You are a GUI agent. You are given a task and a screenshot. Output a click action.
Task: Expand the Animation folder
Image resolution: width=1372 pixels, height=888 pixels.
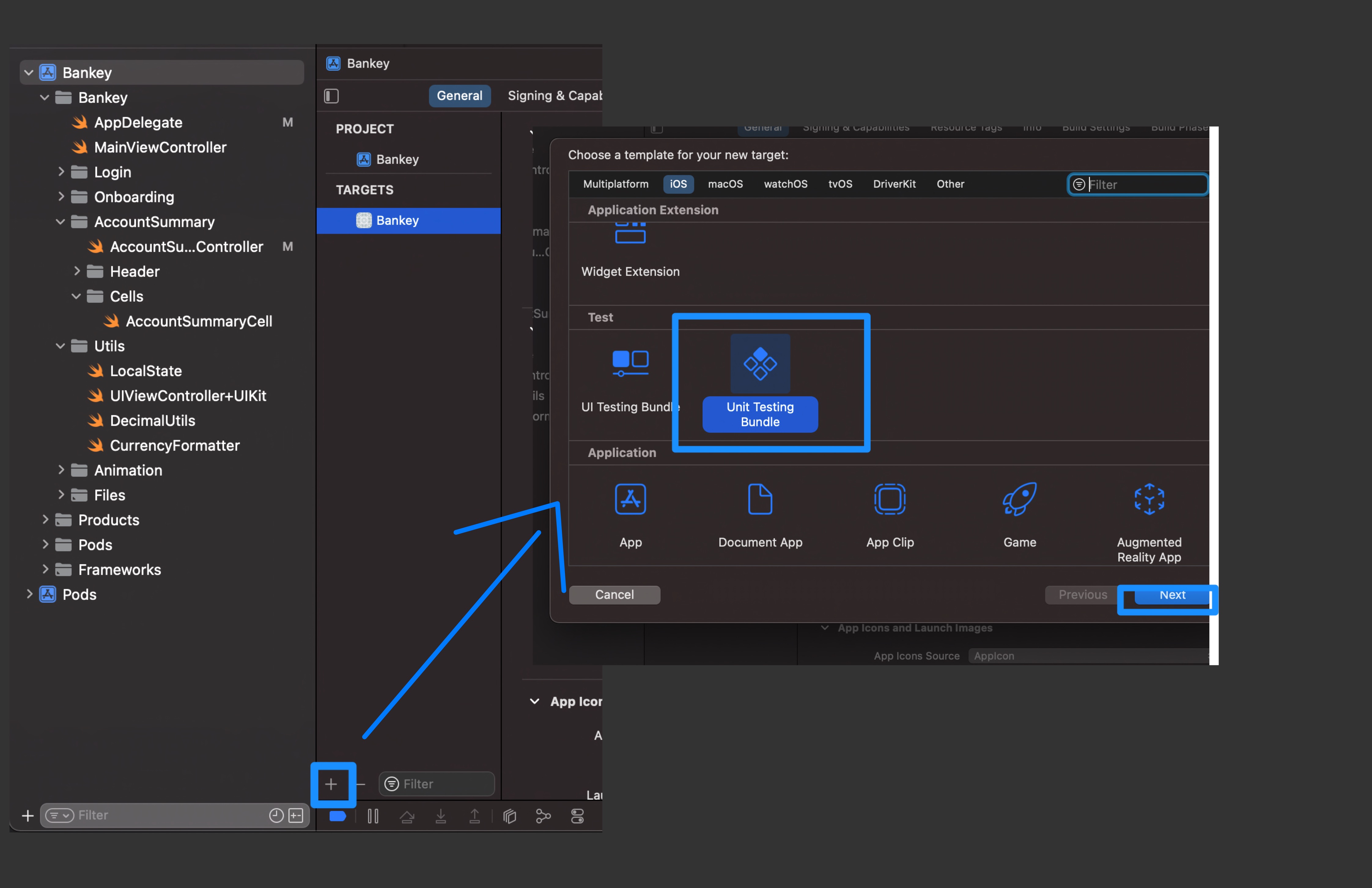pyautogui.click(x=61, y=470)
